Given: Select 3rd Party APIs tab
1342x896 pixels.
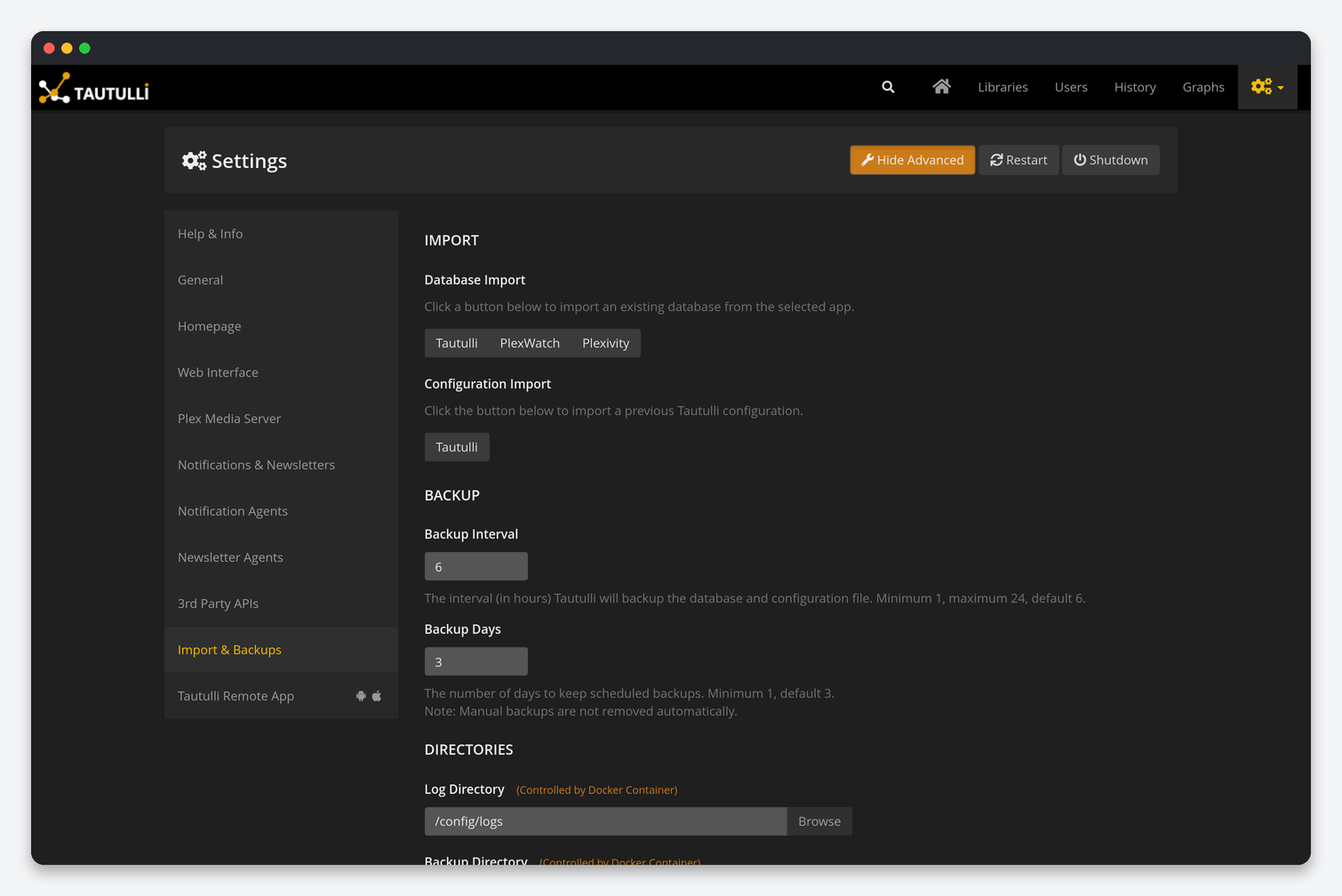Looking at the screenshot, I should pos(281,604).
